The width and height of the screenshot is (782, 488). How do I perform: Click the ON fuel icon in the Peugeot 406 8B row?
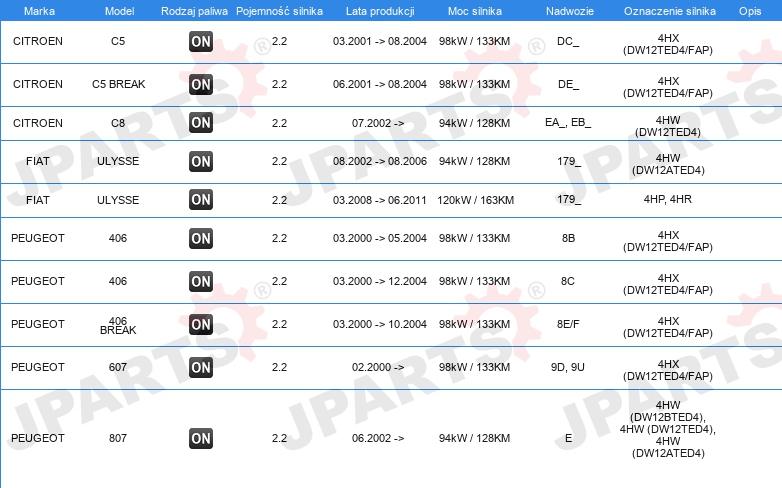tap(201, 239)
